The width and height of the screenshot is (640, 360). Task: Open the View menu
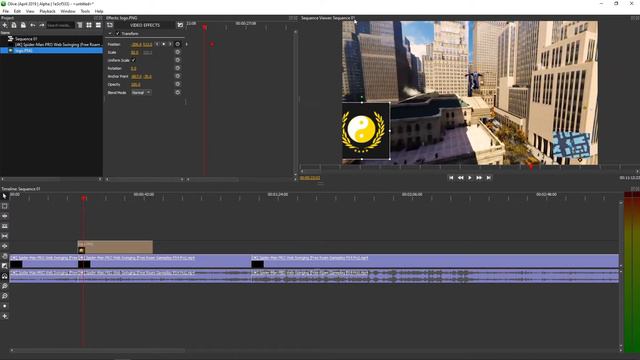click(x=30, y=11)
